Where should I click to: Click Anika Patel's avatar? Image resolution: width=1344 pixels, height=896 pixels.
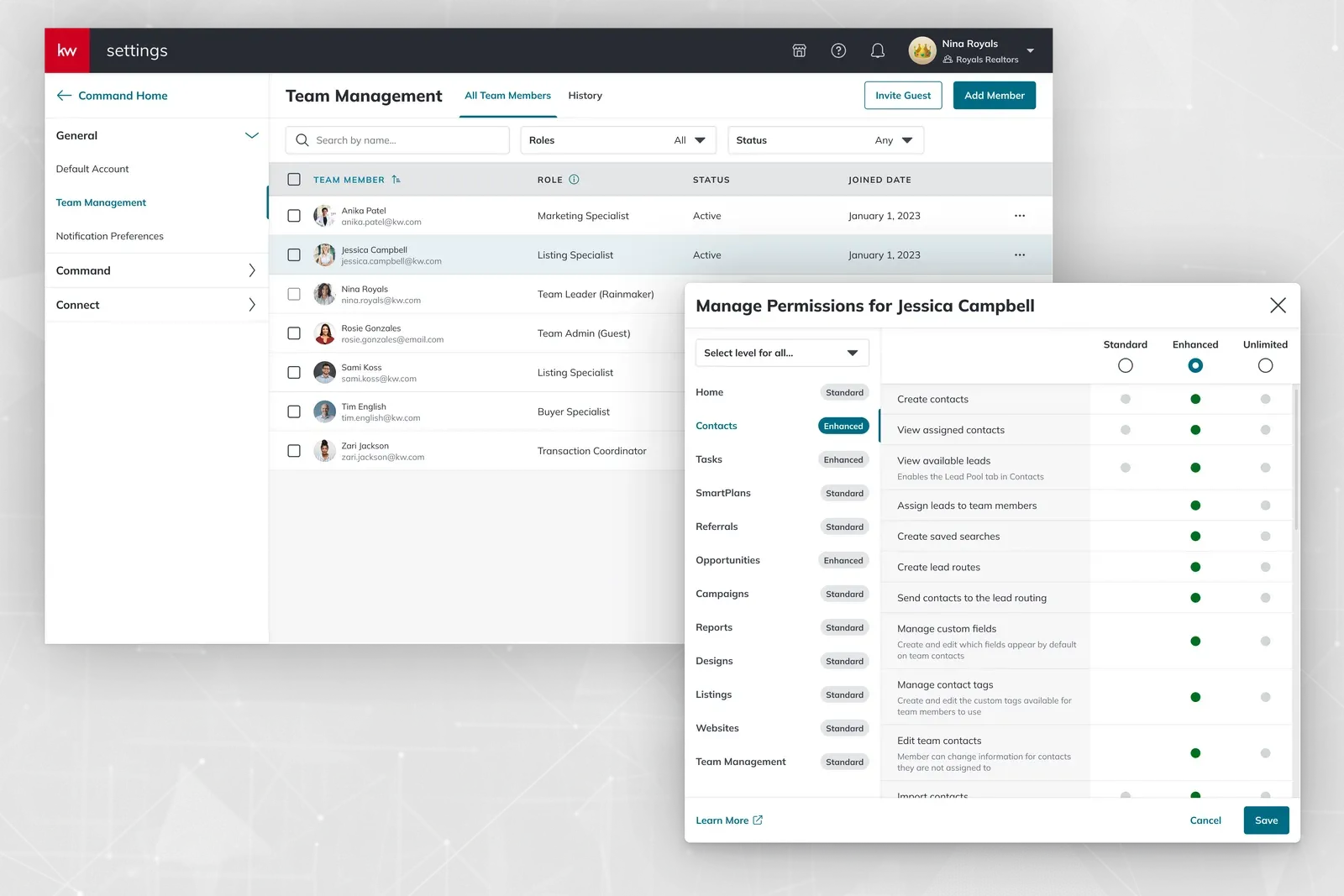(x=324, y=216)
